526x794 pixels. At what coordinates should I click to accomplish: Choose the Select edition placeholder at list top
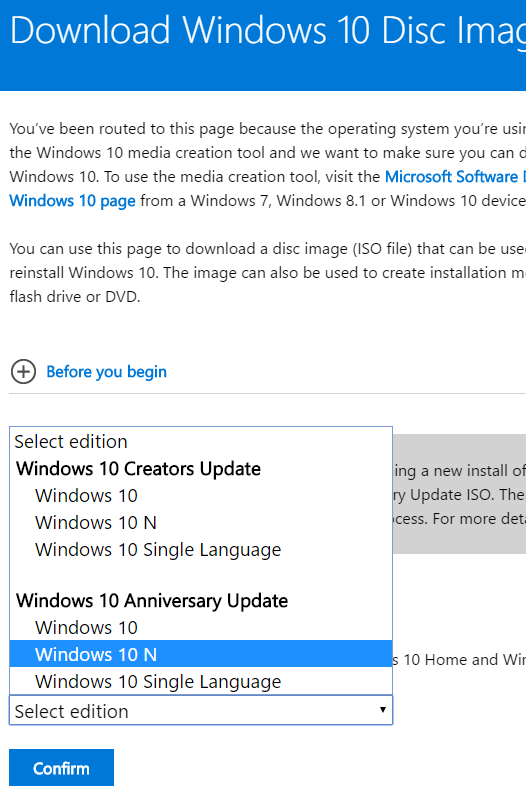coord(201,442)
